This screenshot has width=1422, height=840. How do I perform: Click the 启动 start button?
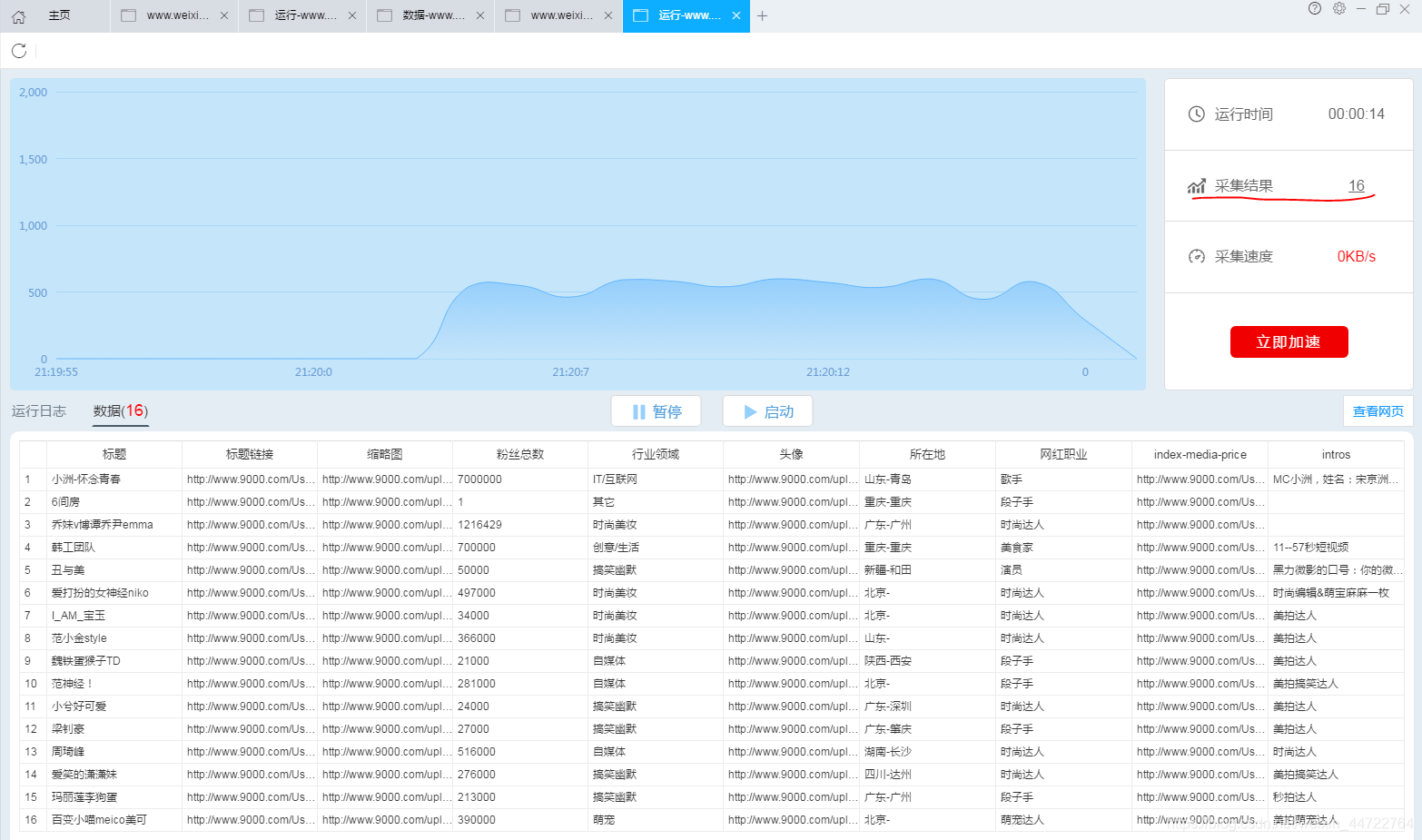(767, 411)
